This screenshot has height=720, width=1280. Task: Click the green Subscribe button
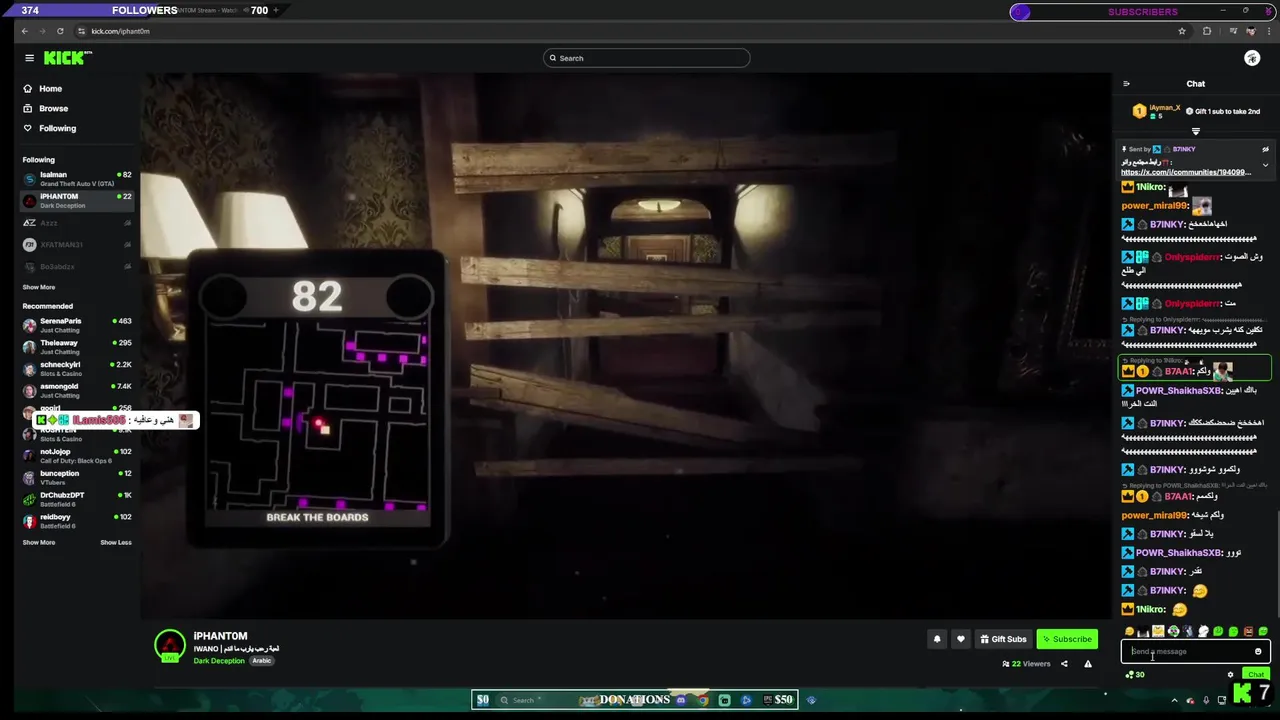click(1067, 639)
